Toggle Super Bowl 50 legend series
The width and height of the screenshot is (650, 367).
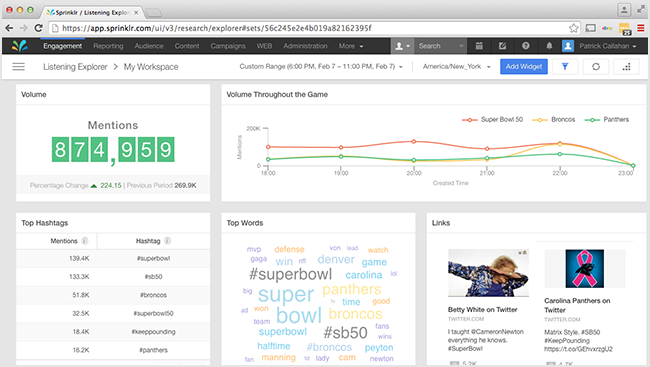pos(492,119)
